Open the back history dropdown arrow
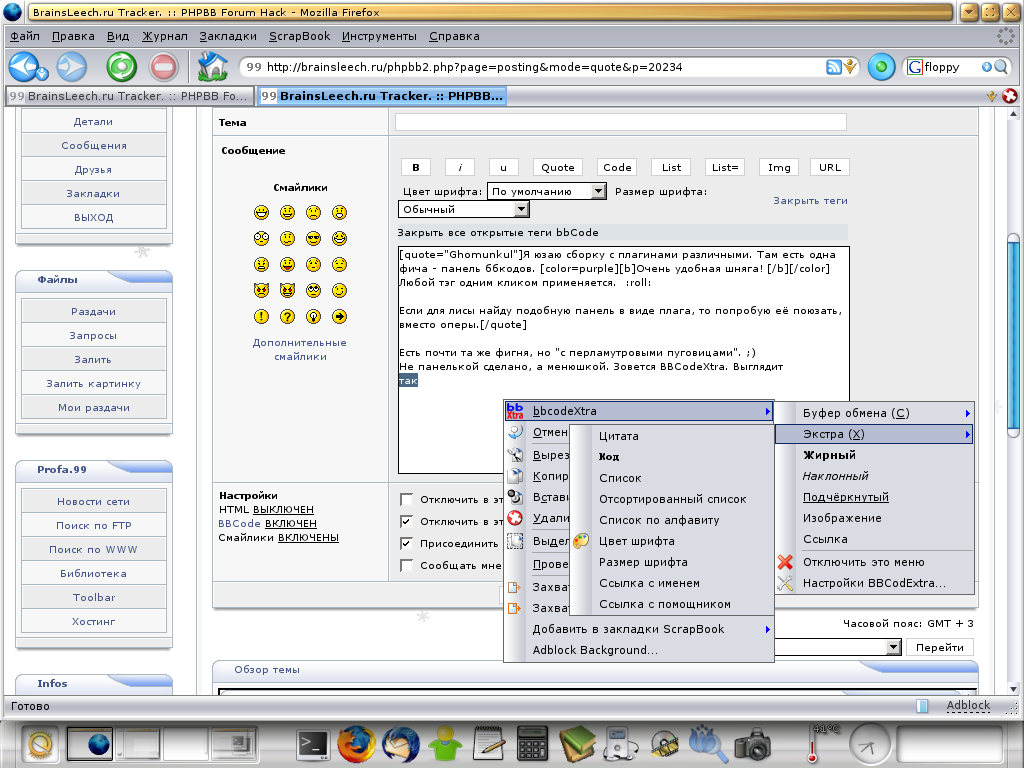 (x=42, y=73)
